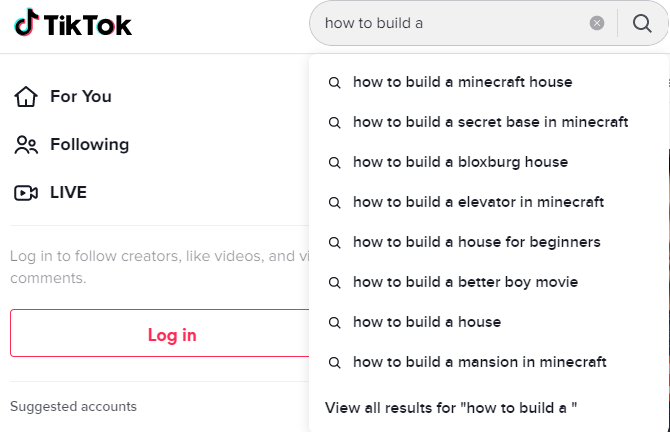Screen dimensions: 670x432
Task: Select "how to build a mansion in minecraft"
Action: coord(479,362)
